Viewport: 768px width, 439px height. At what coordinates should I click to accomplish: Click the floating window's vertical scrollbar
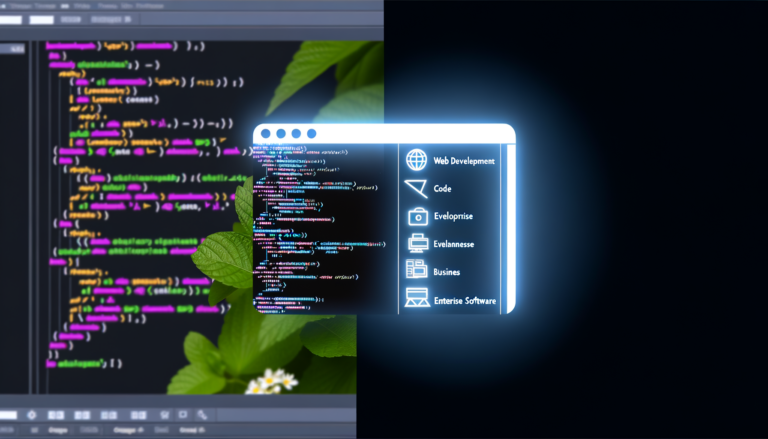tap(511, 228)
